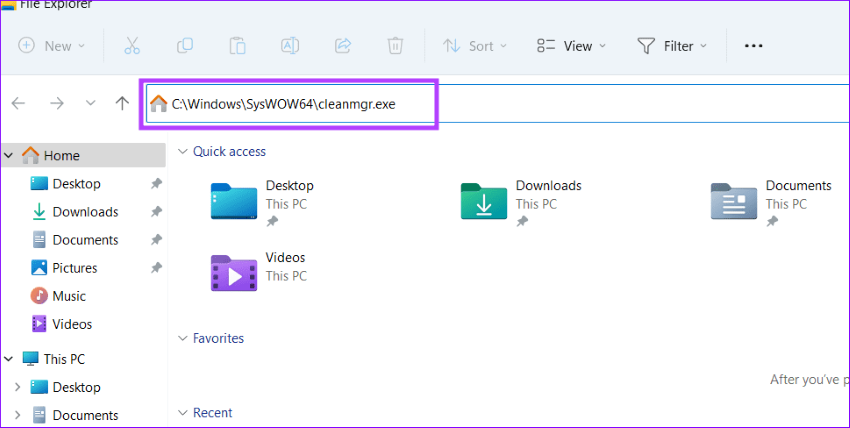Collapse the Favorites section
This screenshot has width=850, height=428.
(x=183, y=339)
